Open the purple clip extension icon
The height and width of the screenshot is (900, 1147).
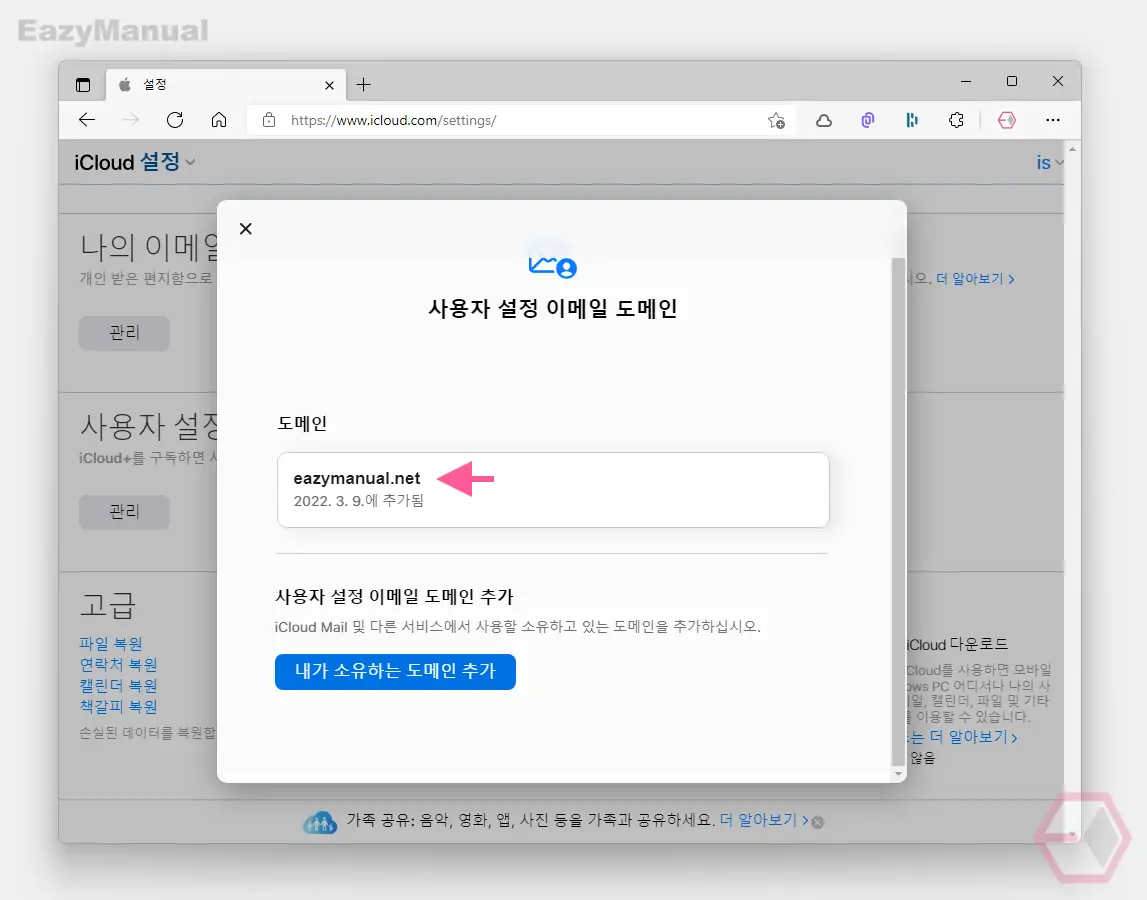point(868,120)
